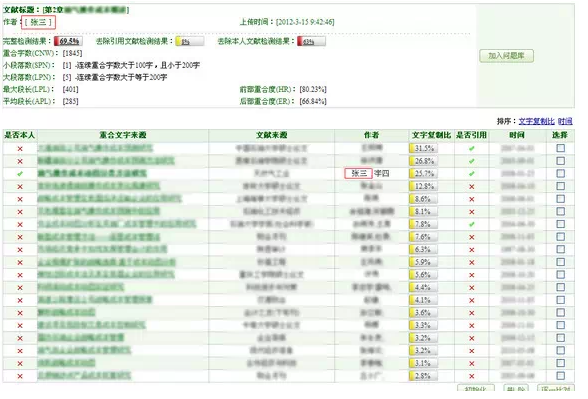Image resolution: width=588 pixels, height=399 pixels.
Task: Click the 前部重合度 value [80.23%]
Action: click(x=313, y=89)
